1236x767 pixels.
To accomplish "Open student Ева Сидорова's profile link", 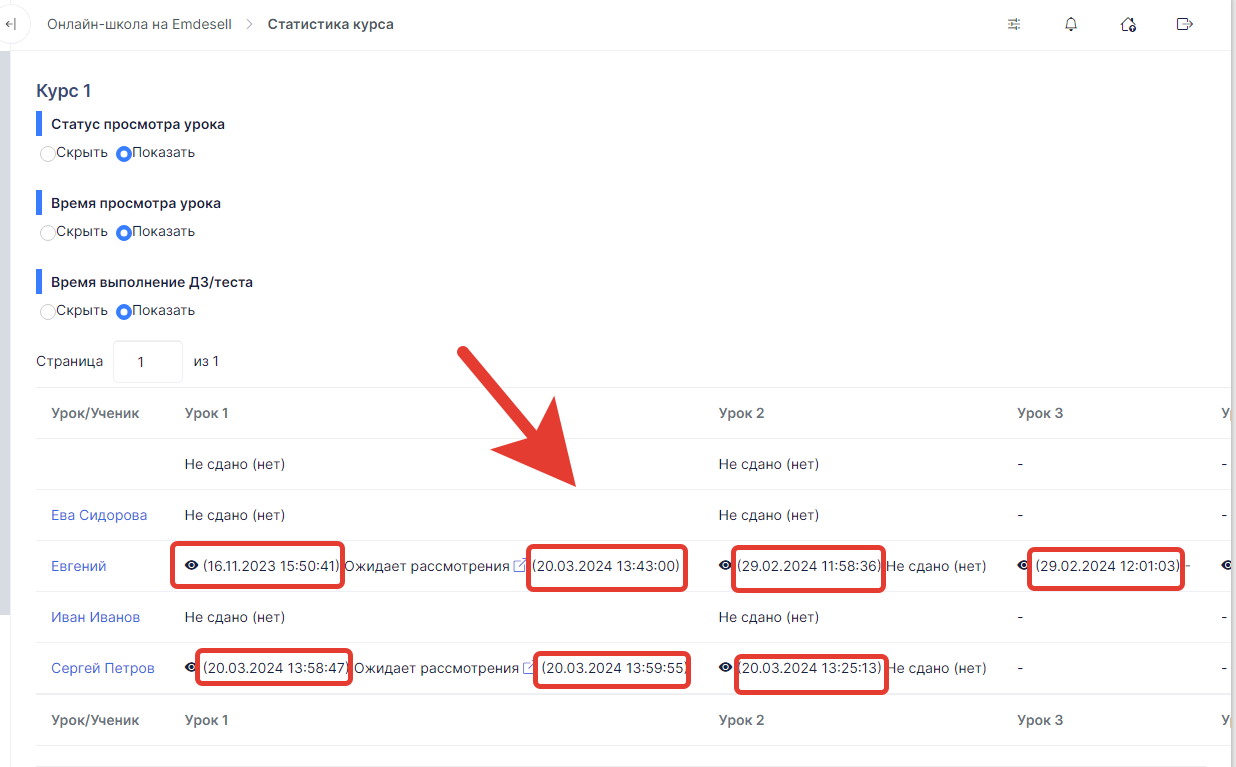I will pos(99,515).
